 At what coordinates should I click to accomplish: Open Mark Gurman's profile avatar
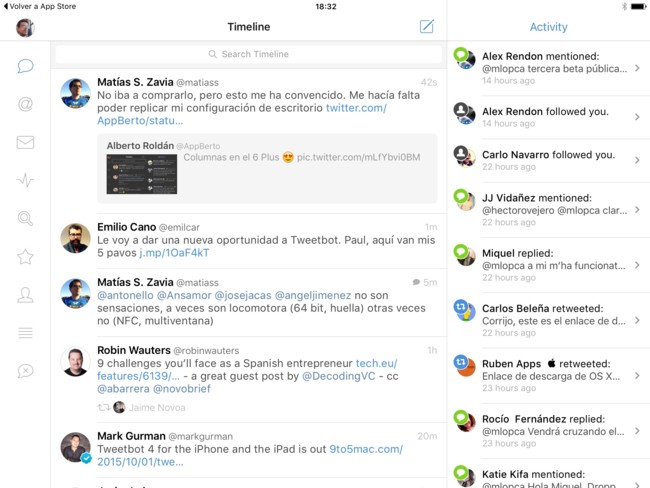coord(75,447)
